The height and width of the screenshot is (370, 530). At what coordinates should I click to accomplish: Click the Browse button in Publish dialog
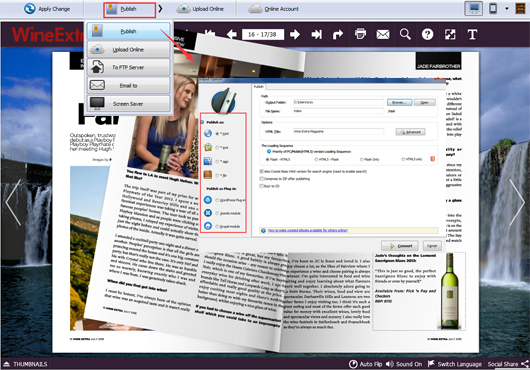400,102
